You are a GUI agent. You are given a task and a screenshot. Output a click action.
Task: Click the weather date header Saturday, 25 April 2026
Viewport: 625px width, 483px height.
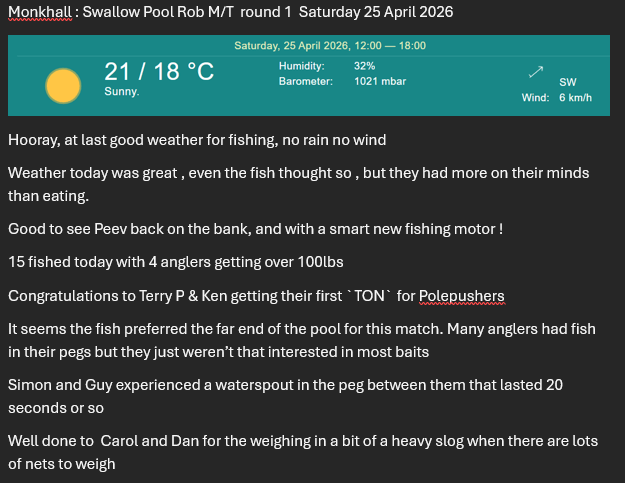tap(329, 46)
